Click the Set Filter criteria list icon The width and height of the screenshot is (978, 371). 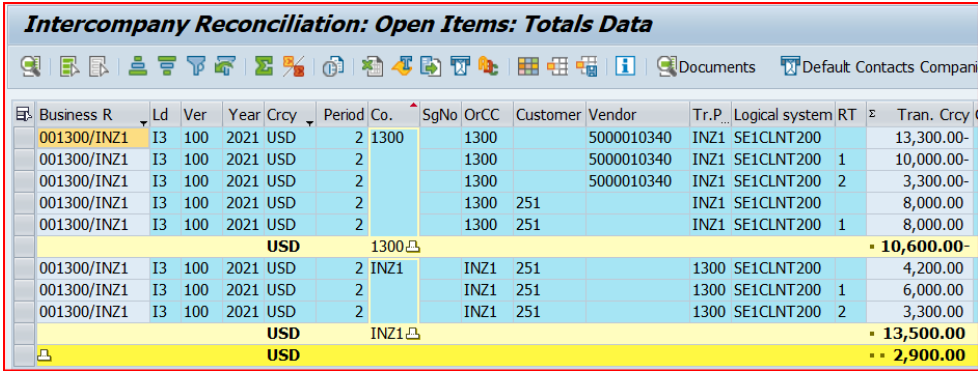tap(70, 66)
